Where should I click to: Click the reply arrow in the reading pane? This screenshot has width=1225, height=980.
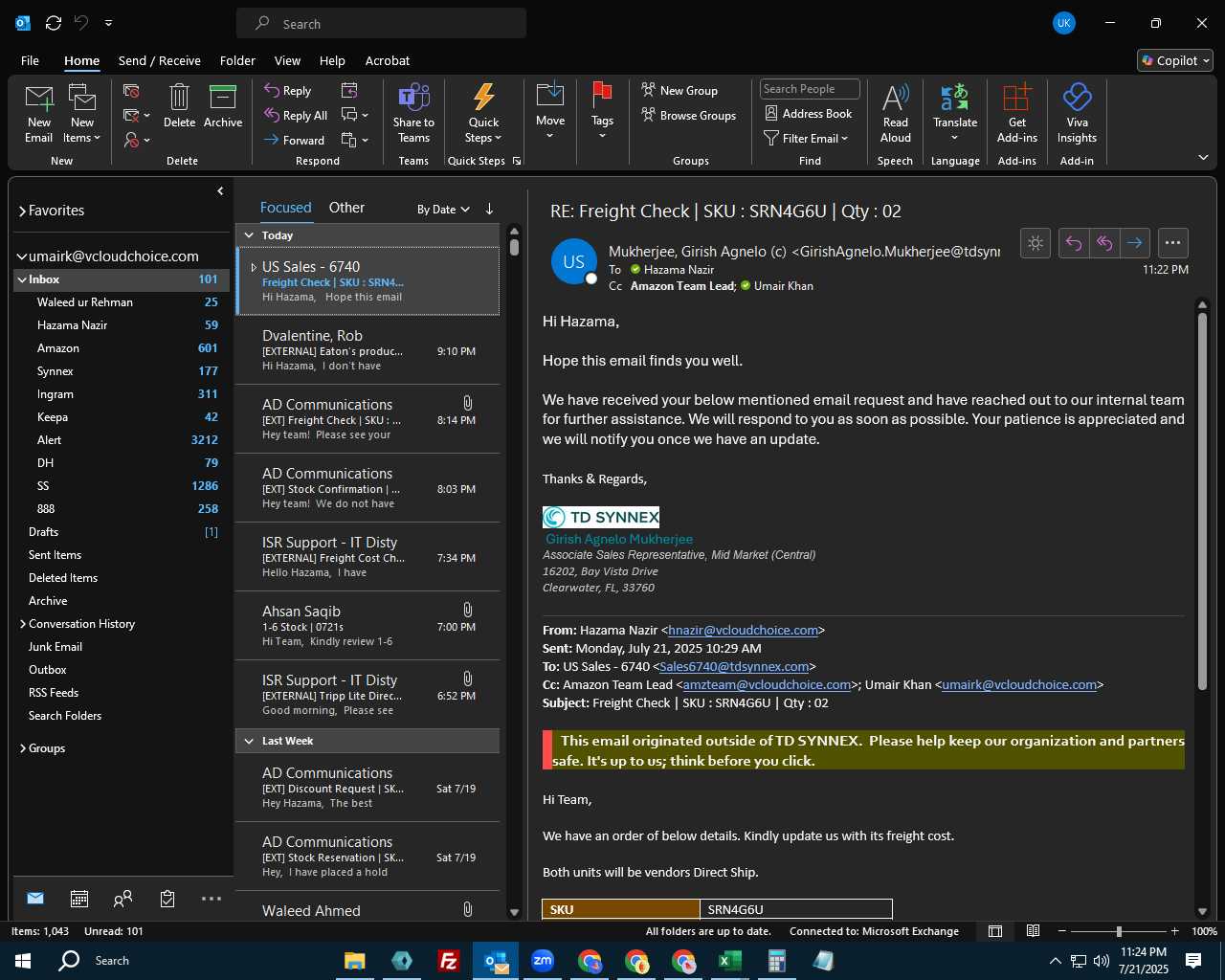(1074, 243)
